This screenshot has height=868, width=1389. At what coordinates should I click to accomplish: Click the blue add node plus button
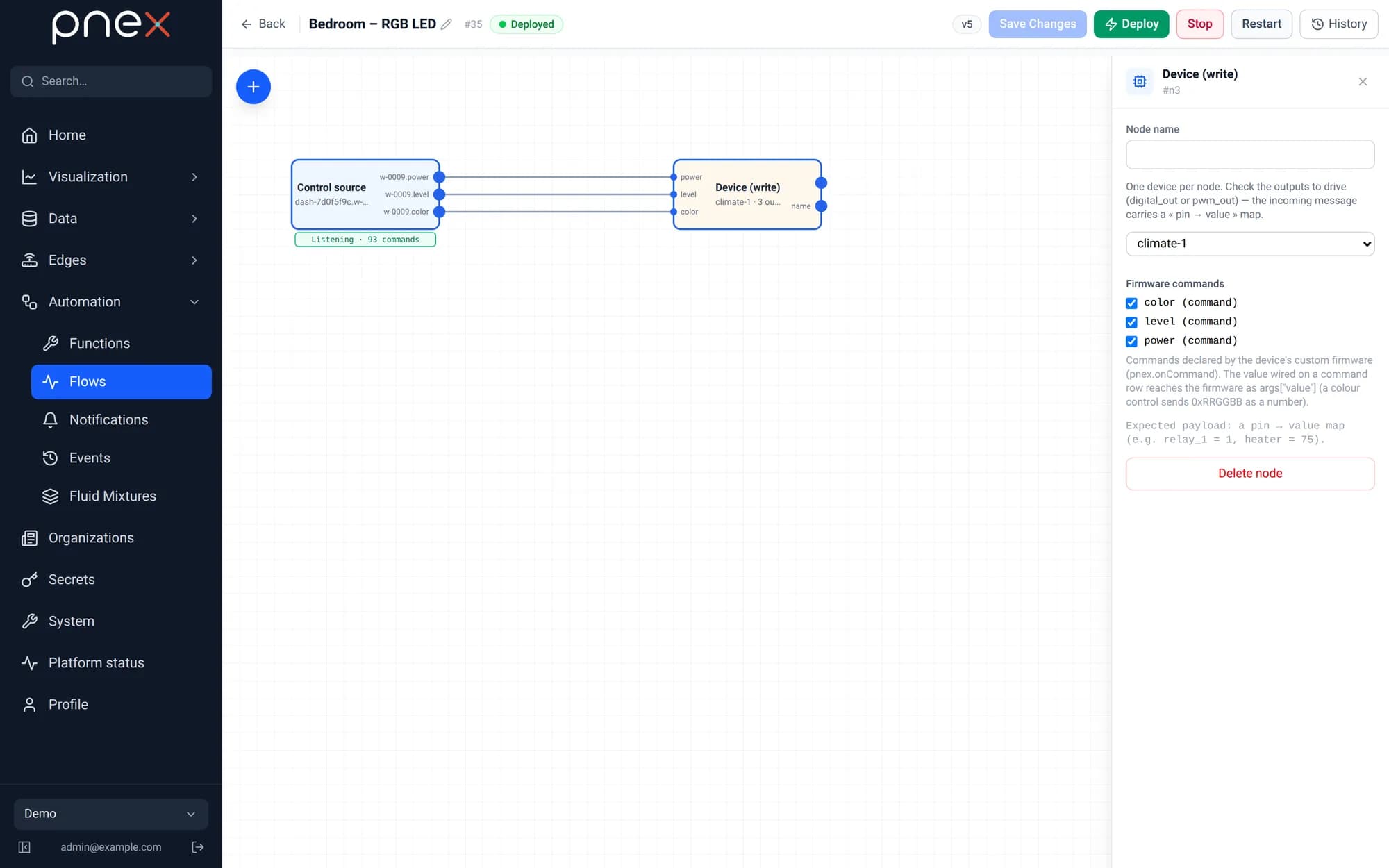point(253,87)
